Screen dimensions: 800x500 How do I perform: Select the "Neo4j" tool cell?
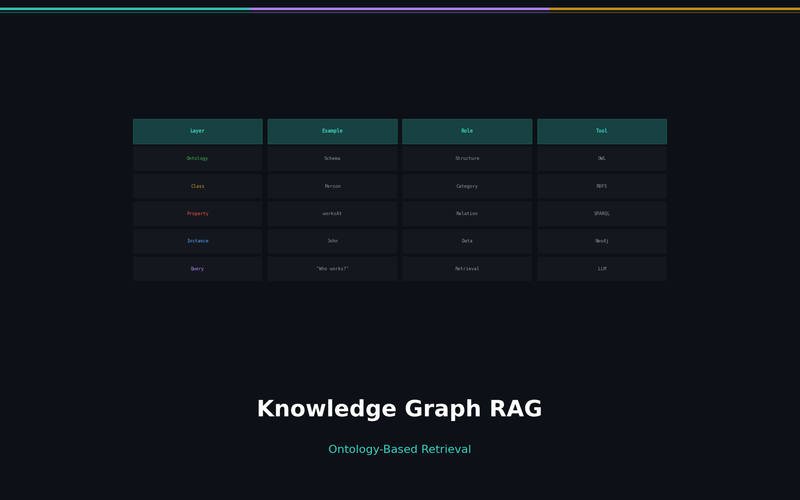(x=602, y=241)
